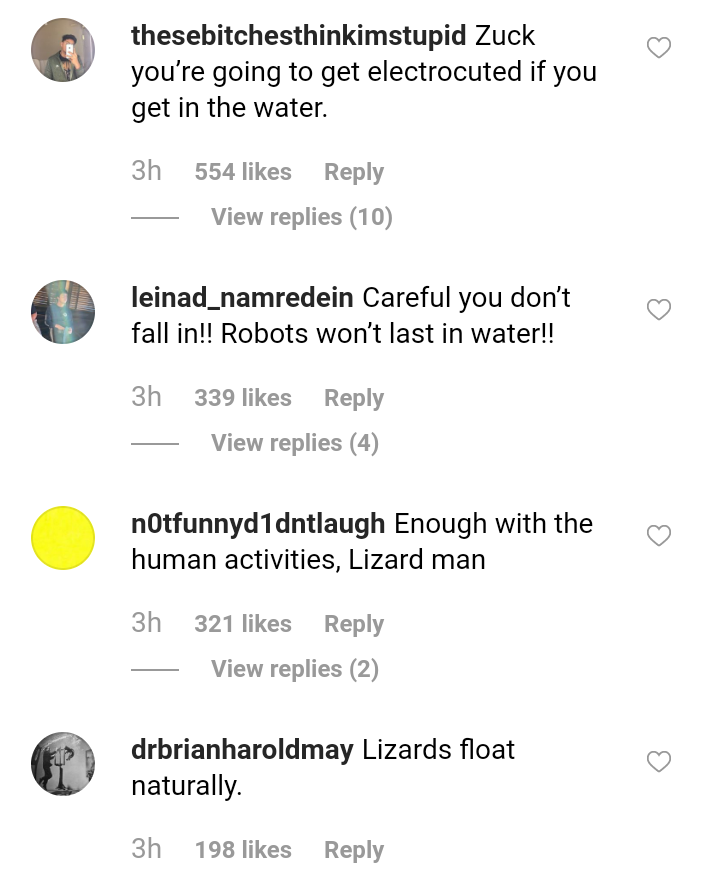Reply to the Lizards float naturally comment
This screenshot has height=871, width=714.
[353, 850]
